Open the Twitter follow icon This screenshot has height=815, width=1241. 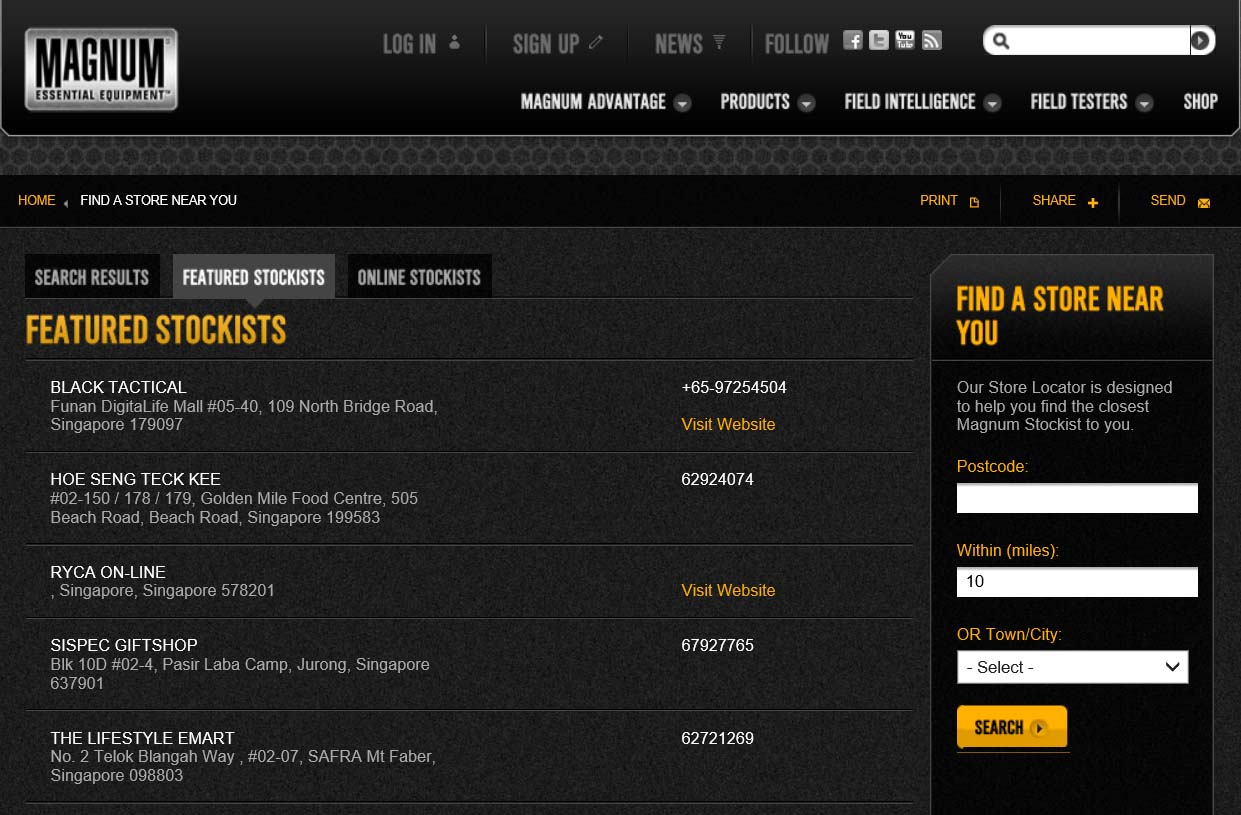[879, 40]
